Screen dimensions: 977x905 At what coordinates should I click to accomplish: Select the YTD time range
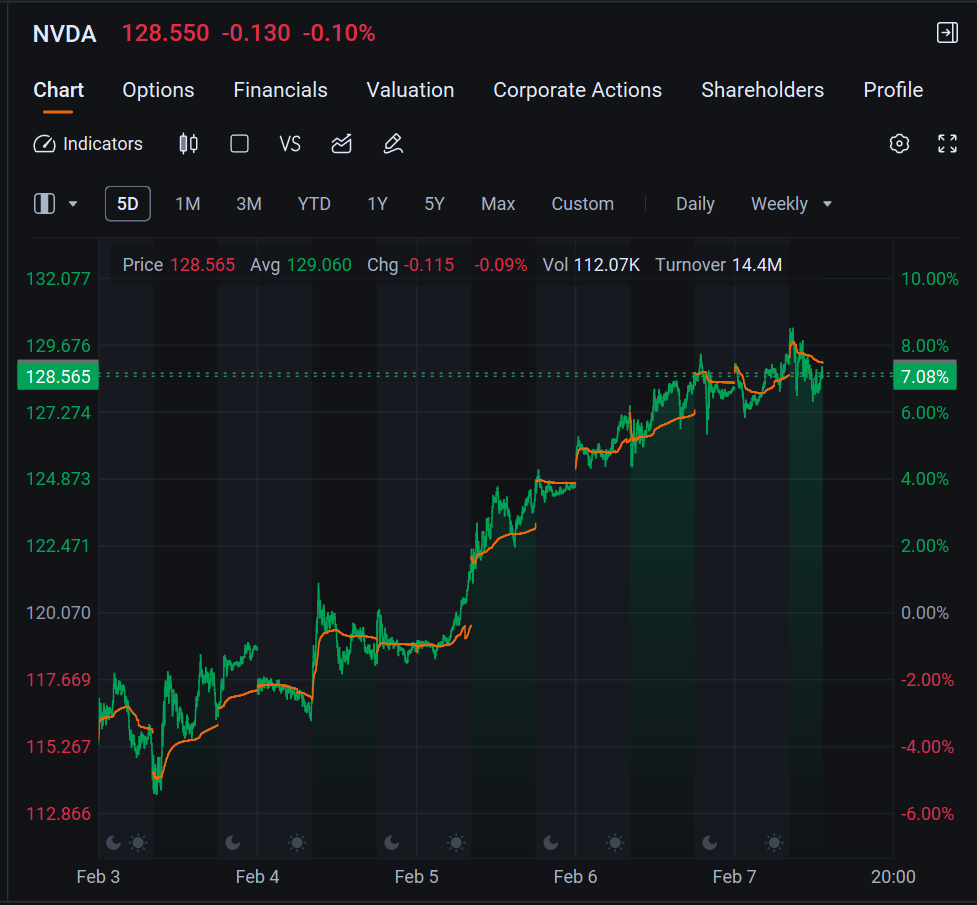(x=314, y=204)
